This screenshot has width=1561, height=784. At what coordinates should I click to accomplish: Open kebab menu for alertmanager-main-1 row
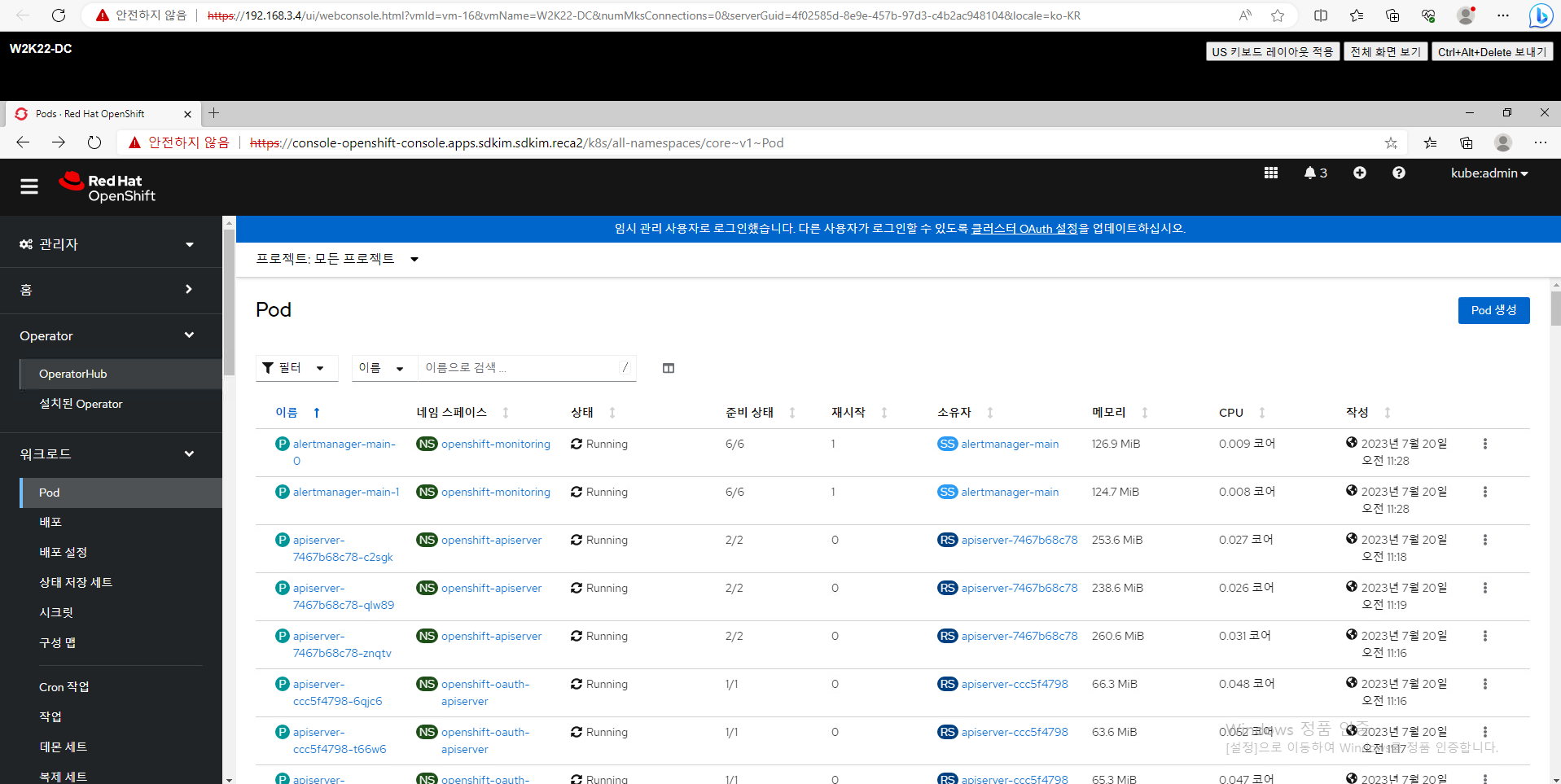pyautogui.click(x=1485, y=492)
